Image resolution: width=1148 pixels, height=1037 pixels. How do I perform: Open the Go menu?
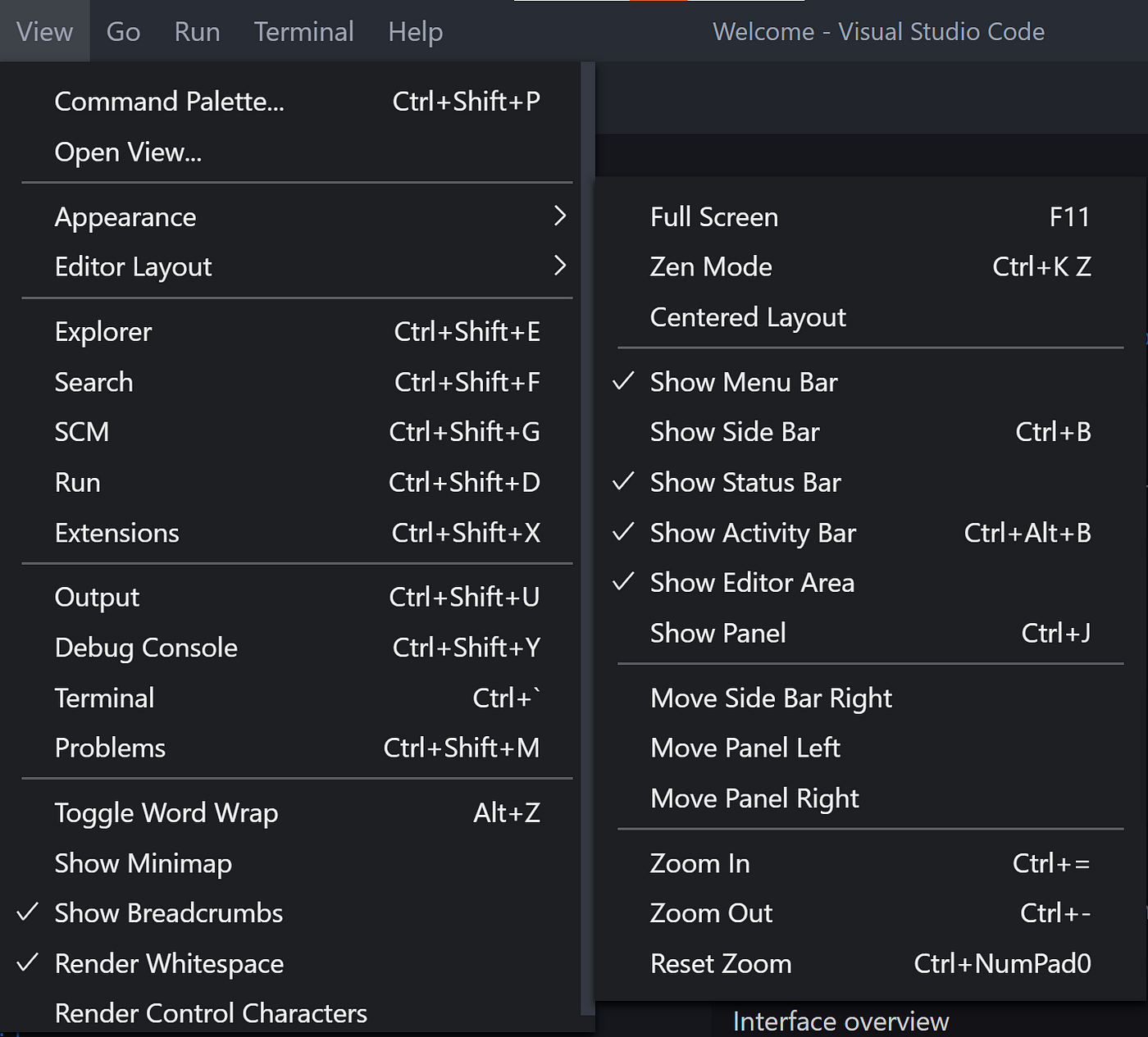point(123,31)
